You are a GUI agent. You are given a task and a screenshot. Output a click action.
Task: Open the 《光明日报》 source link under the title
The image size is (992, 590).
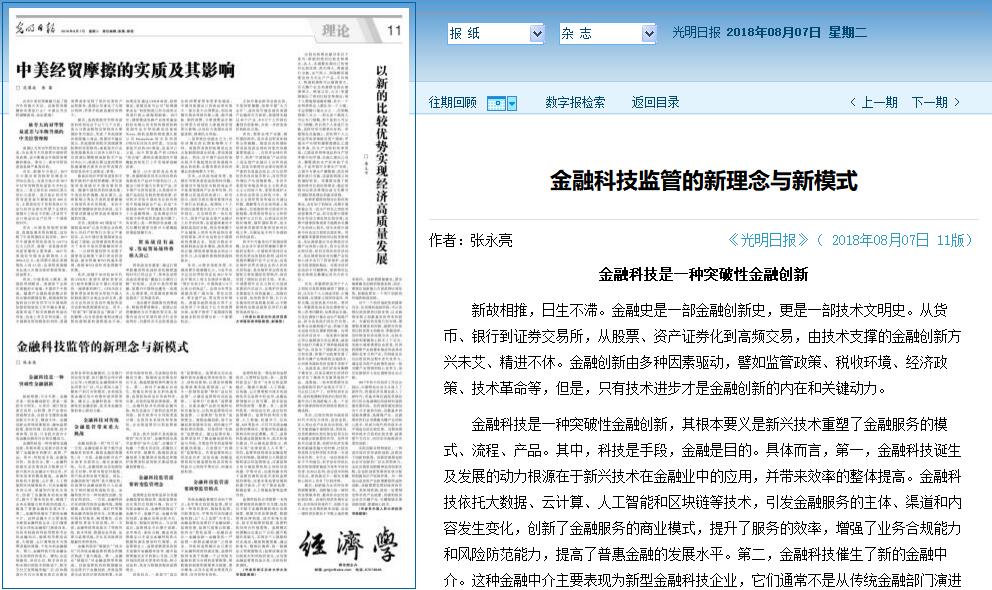click(x=768, y=240)
